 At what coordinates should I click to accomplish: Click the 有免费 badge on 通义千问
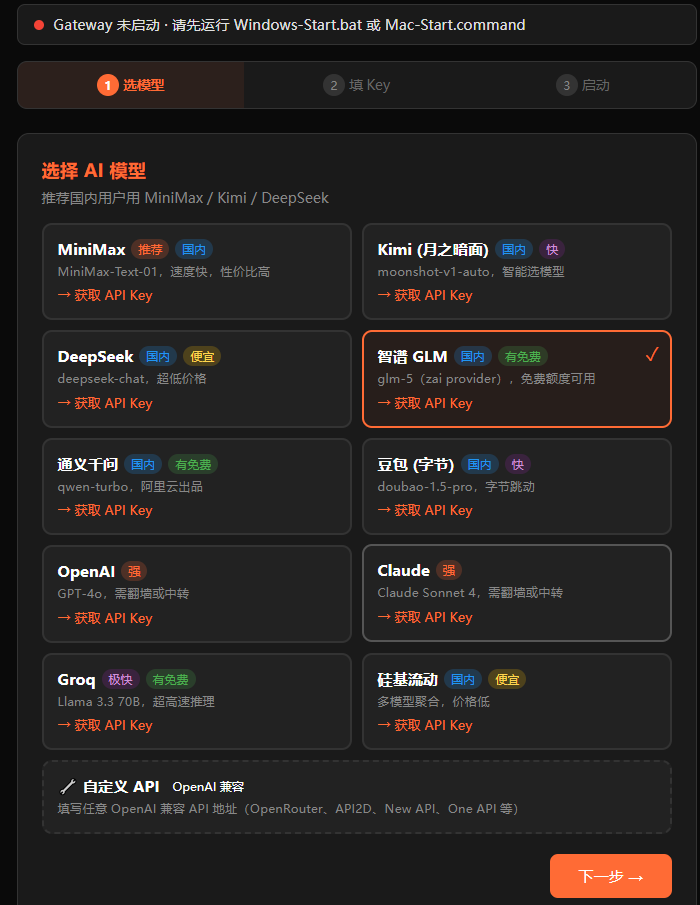[193, 465]
